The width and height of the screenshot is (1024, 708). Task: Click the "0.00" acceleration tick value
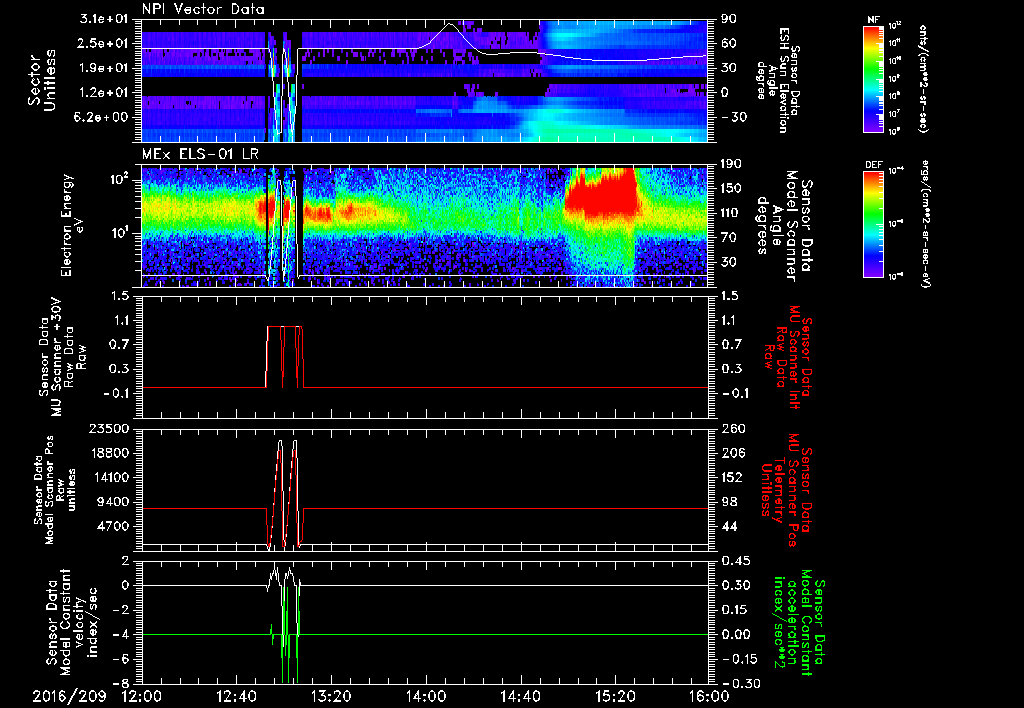734,634
